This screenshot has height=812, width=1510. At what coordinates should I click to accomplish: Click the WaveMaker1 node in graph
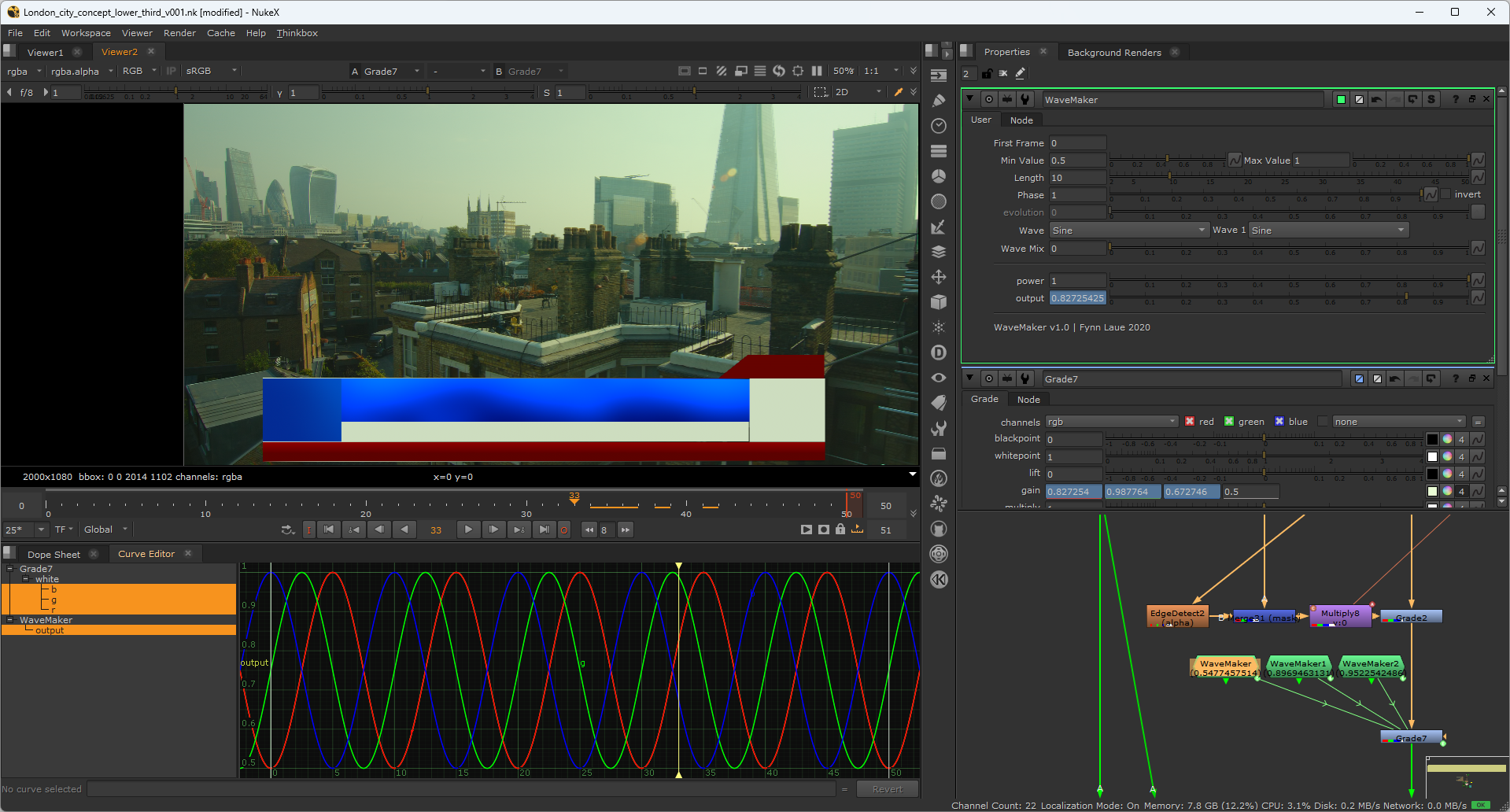pyautogui.click(x=1298, y=667)
